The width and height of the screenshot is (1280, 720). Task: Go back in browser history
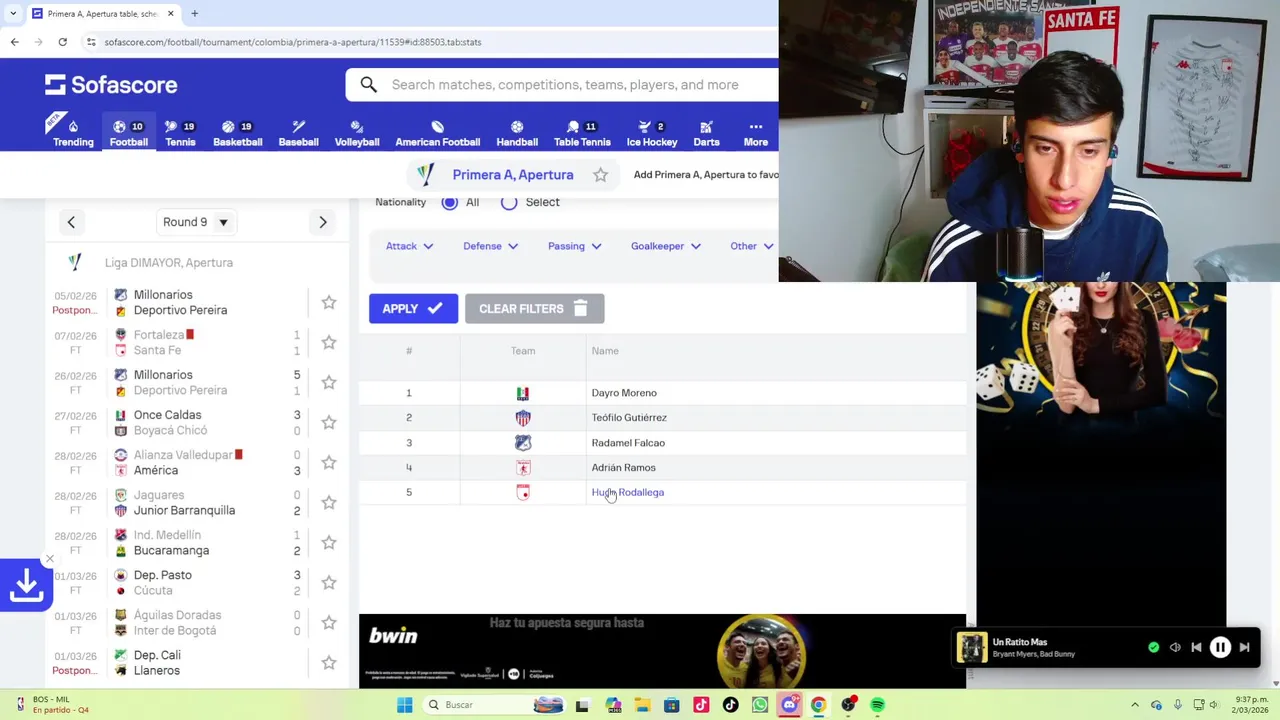pyautogui.click(x=14, y=42)
